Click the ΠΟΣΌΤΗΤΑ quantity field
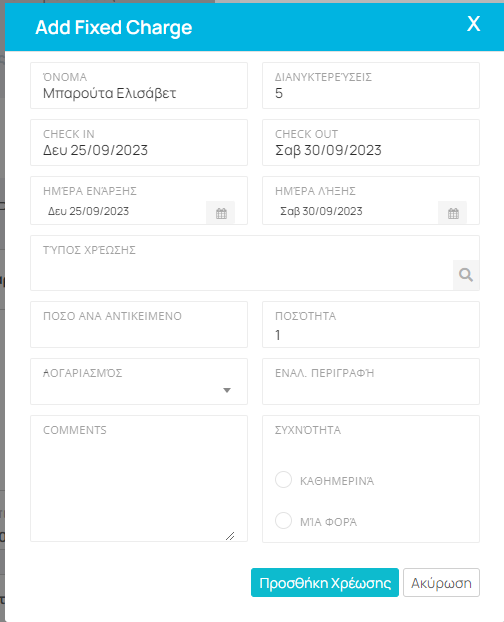504x622 pixels. [371, 324]
